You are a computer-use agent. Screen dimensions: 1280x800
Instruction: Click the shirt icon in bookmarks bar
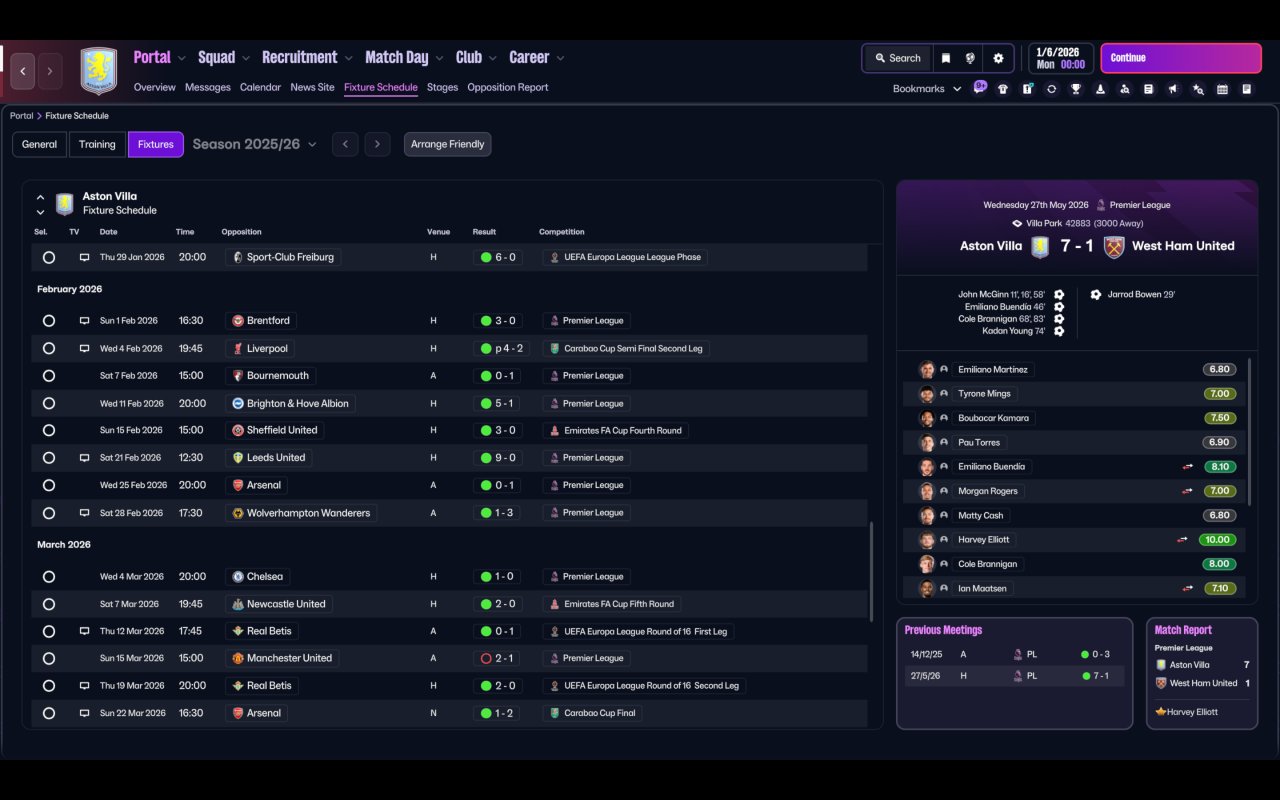pyautogui.click(x=1003, y=89)
